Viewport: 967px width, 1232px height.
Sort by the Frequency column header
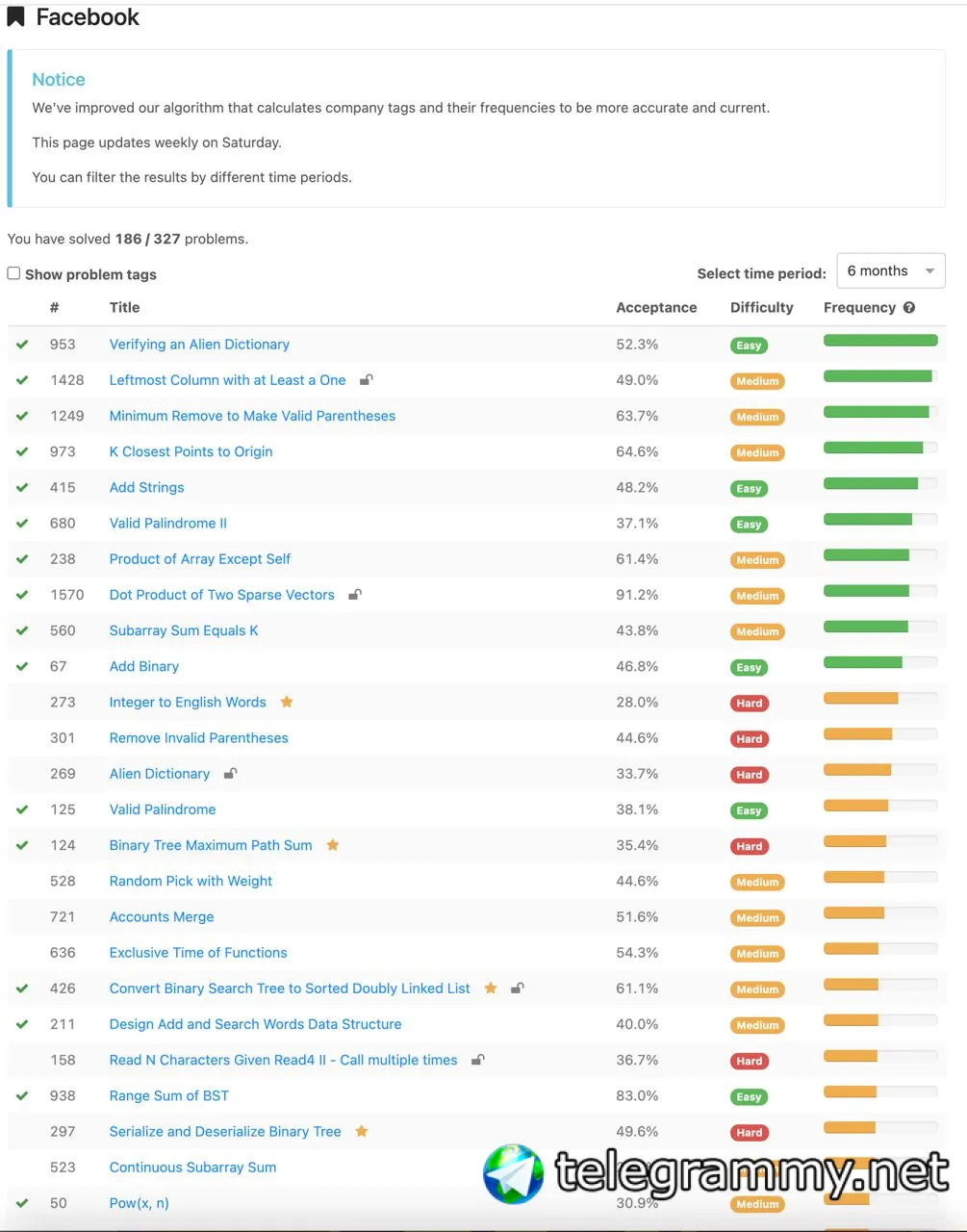[859, 308]
